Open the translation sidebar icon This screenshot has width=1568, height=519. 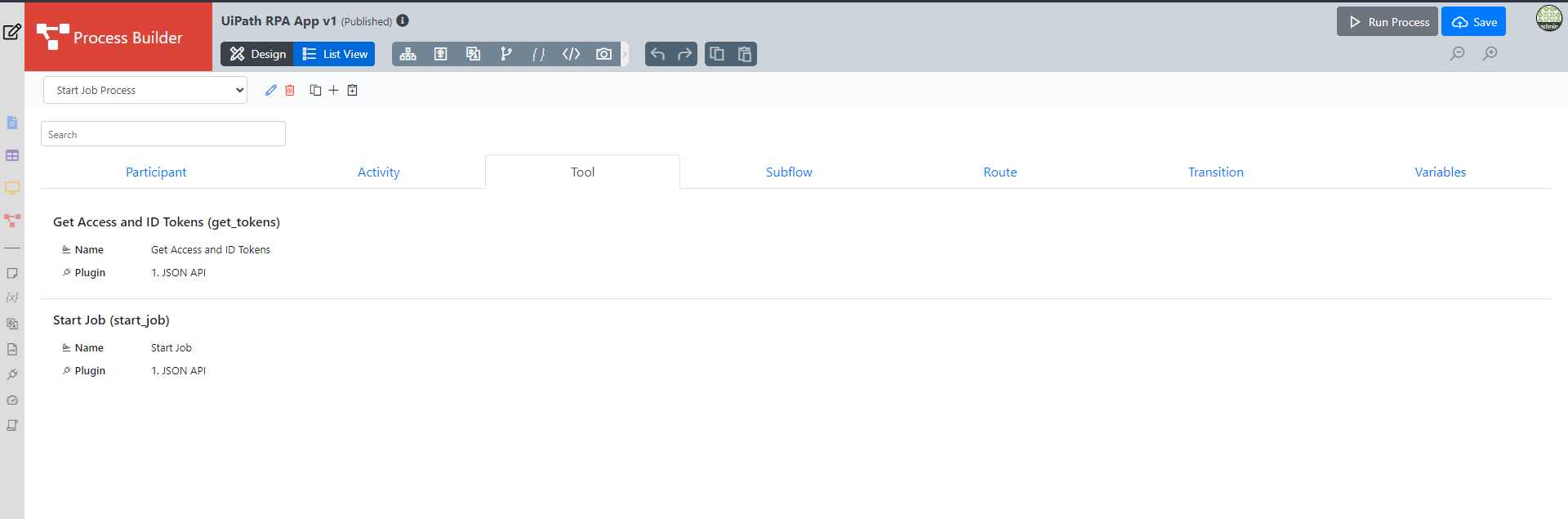tap(12, 324)
